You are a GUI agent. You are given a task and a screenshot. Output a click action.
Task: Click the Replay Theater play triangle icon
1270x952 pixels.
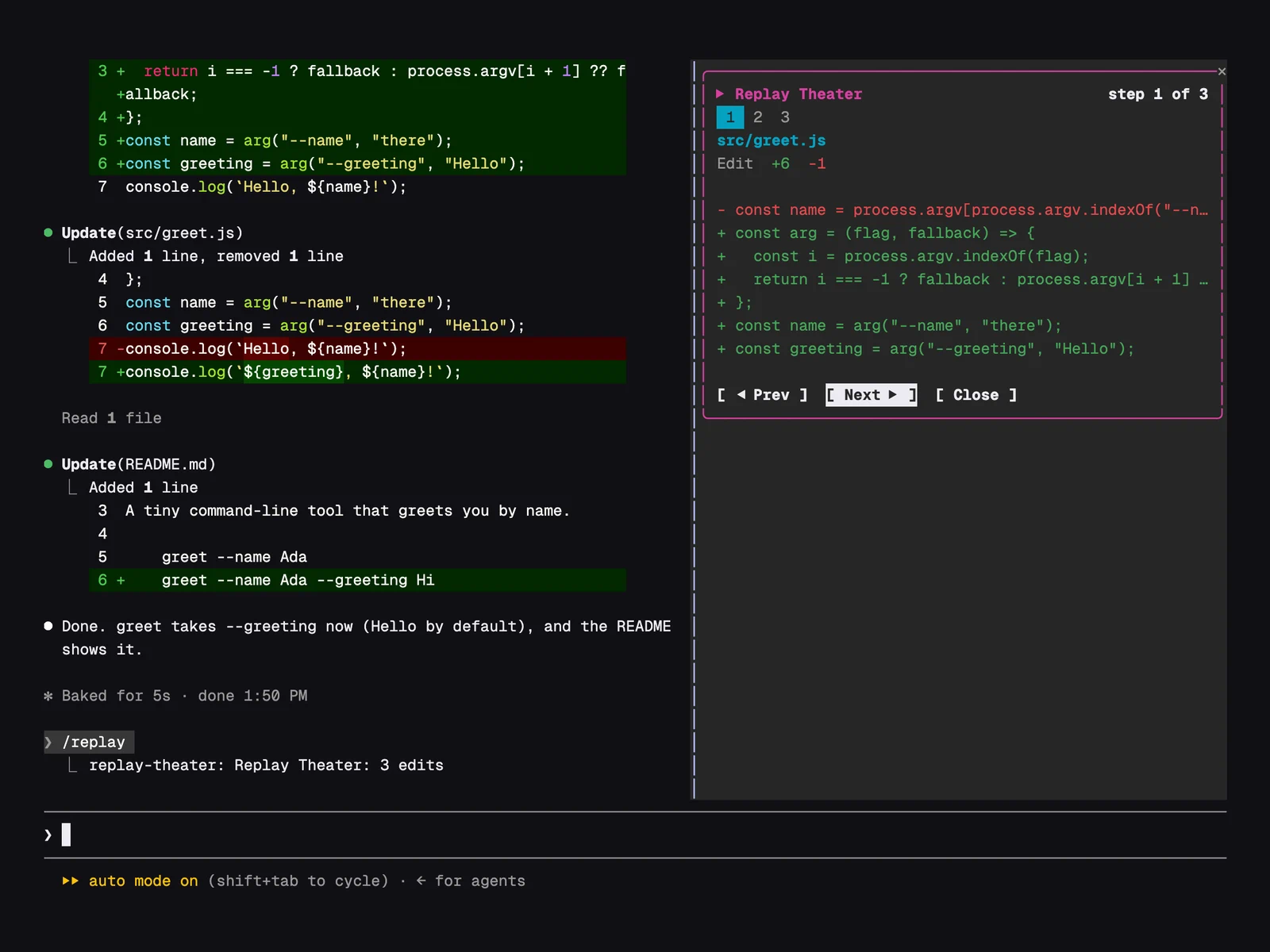(721, 94)
